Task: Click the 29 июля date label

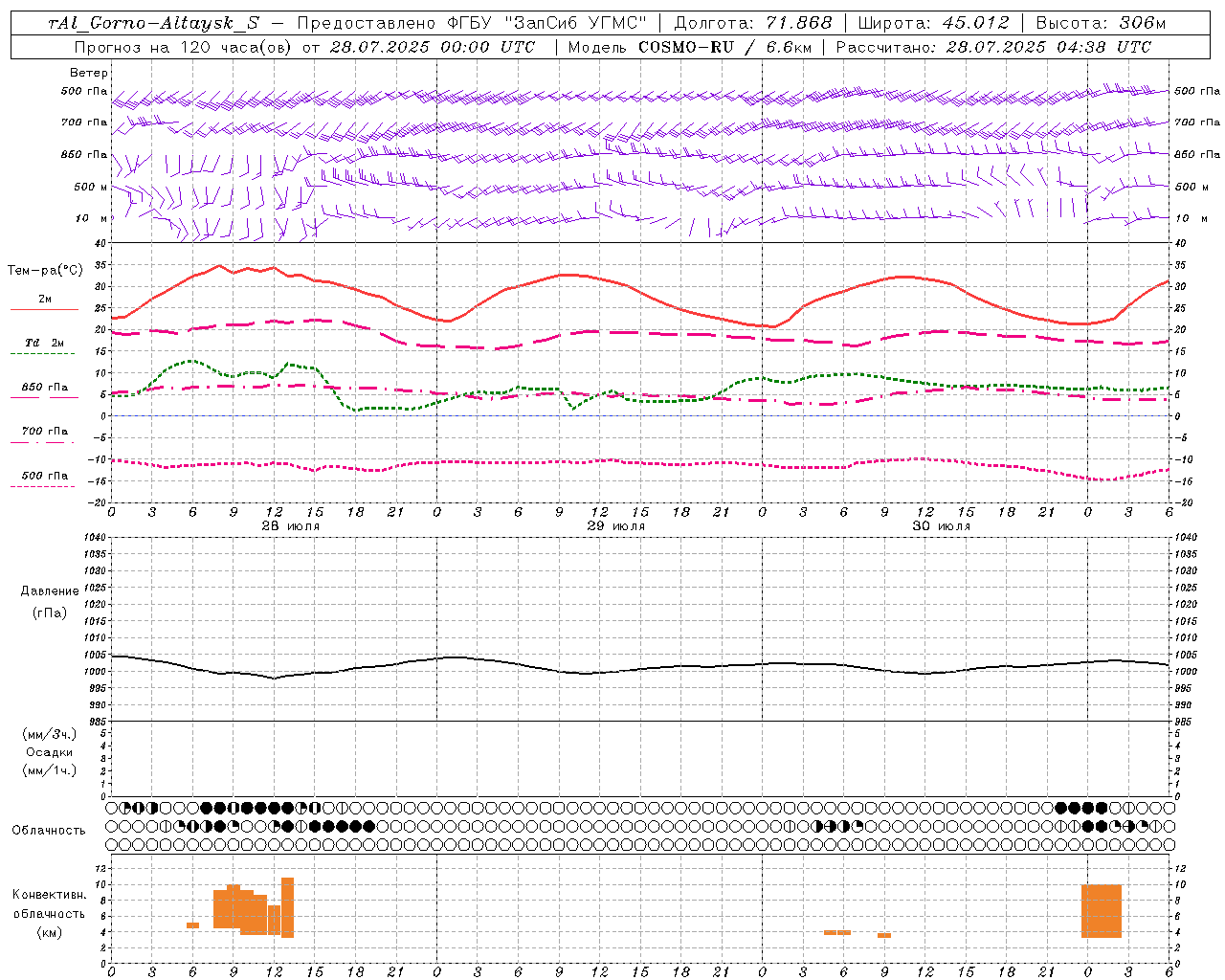Action: click(616, 525)
